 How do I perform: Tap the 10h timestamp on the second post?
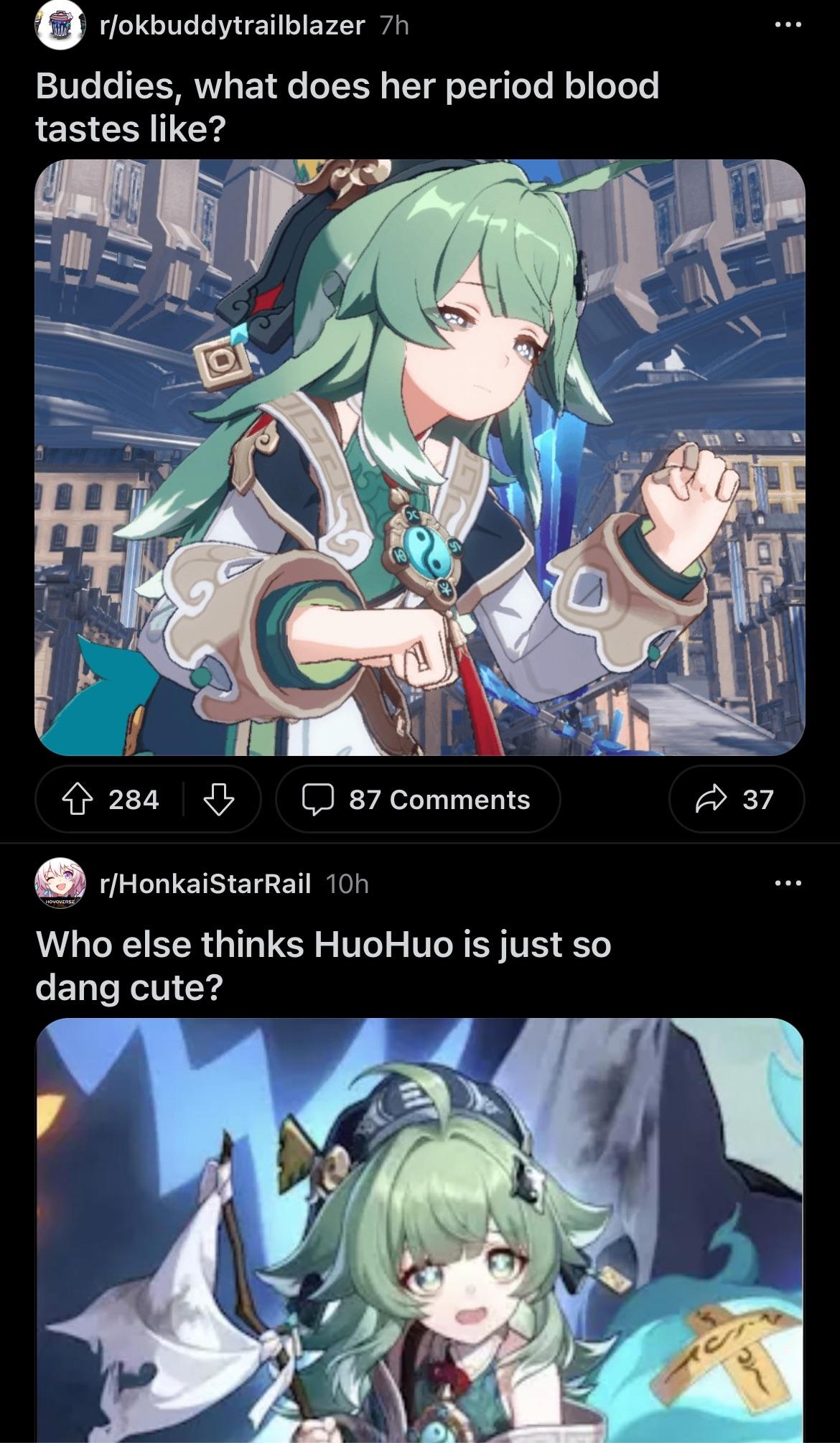coord(347,884)
